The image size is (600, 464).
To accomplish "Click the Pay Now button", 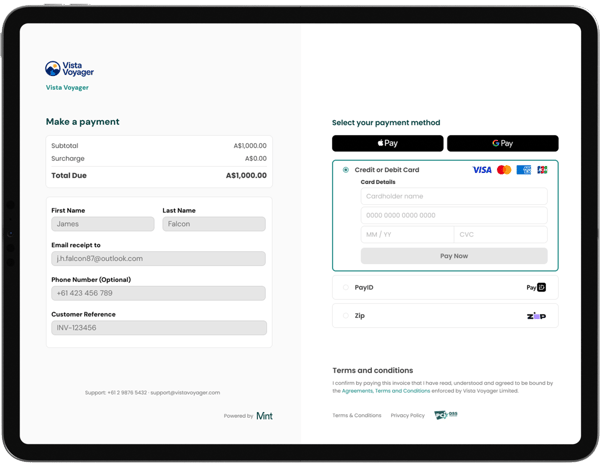I will pyautogui.click(x=454, y=256).
